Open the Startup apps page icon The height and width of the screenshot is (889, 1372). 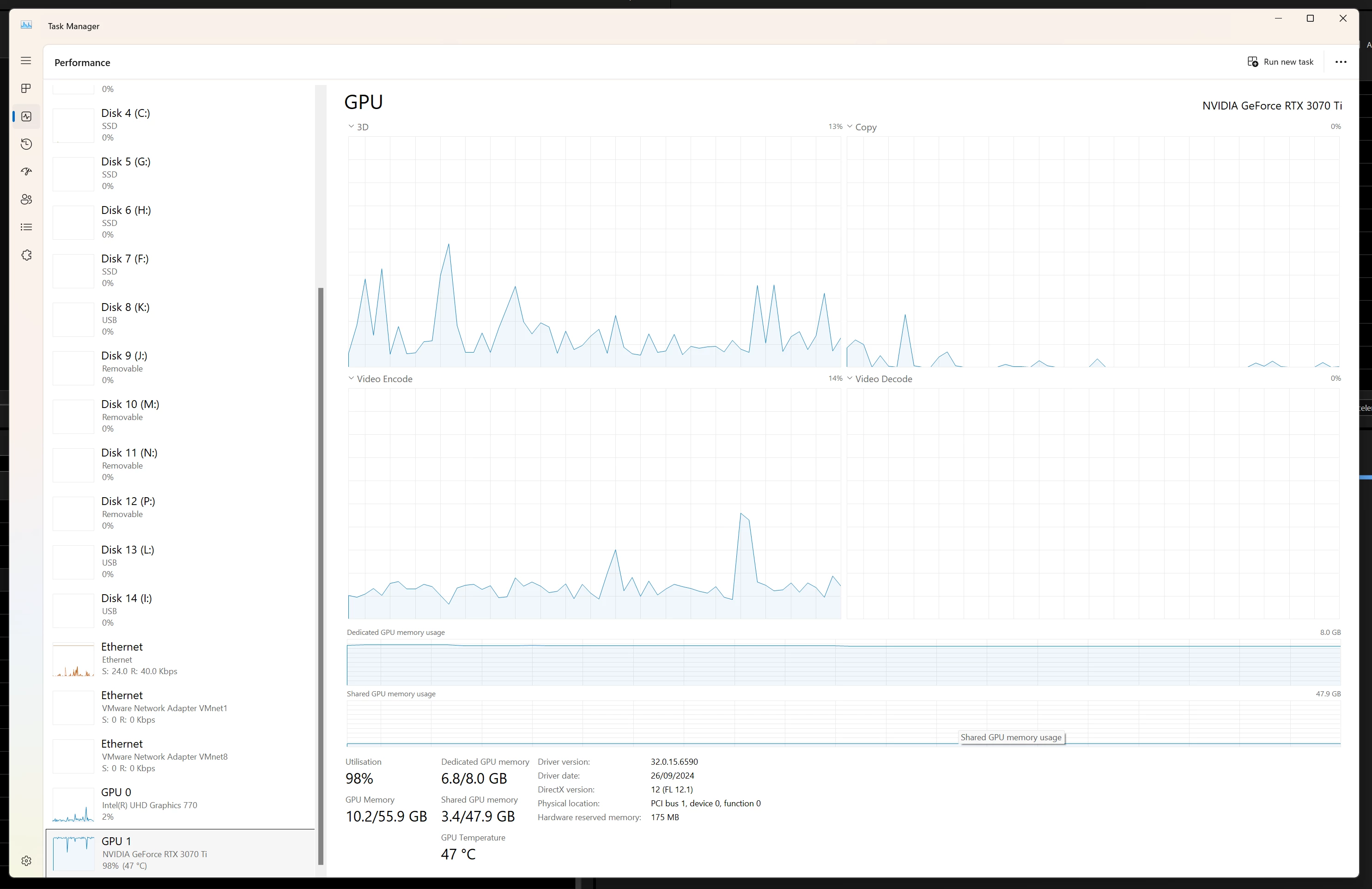tap(26, 172)
